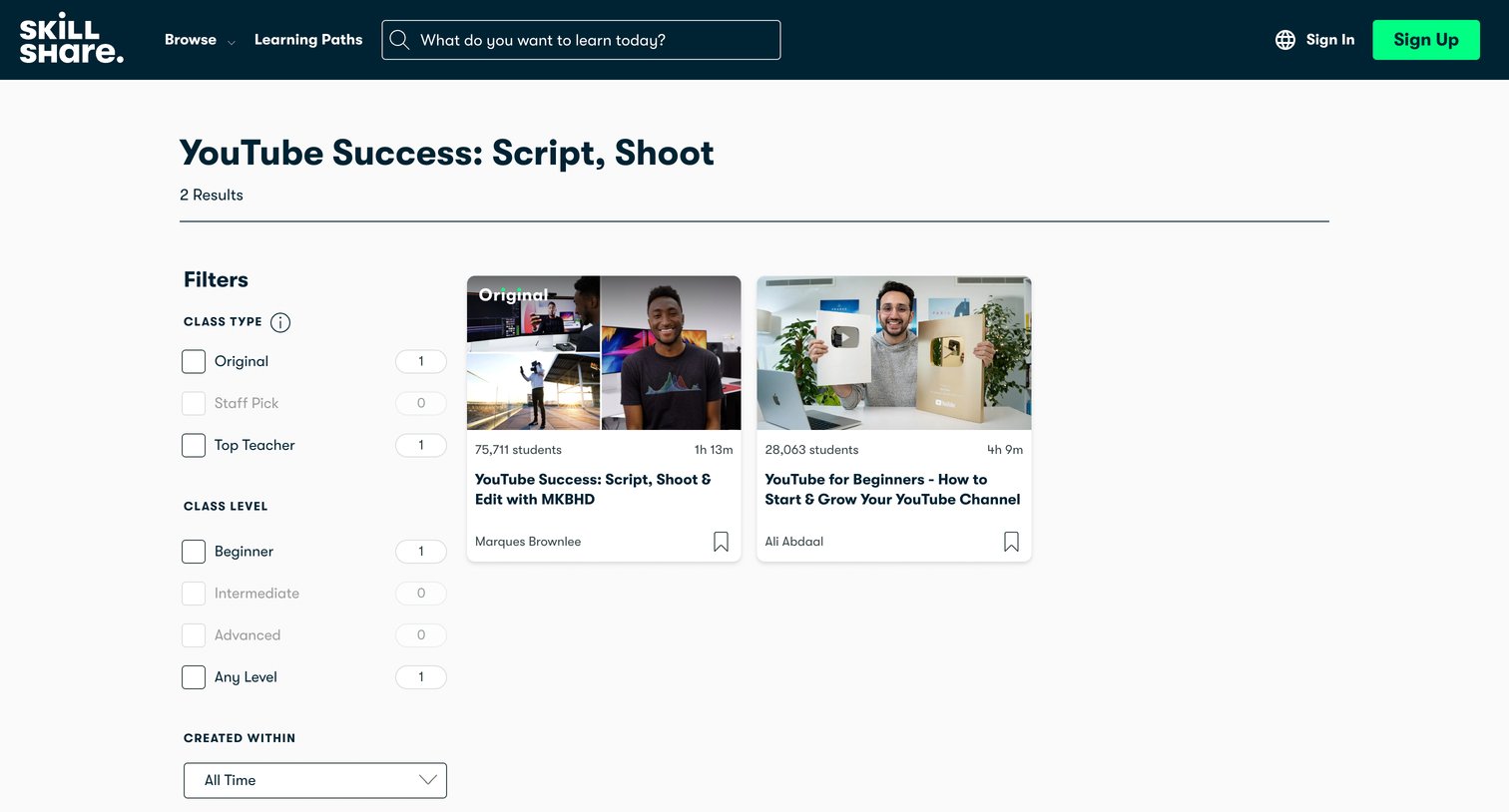1509x812 pixels.
Task: Focus the 'What do you want to learn' search field
Action: (x=581, y=40)
